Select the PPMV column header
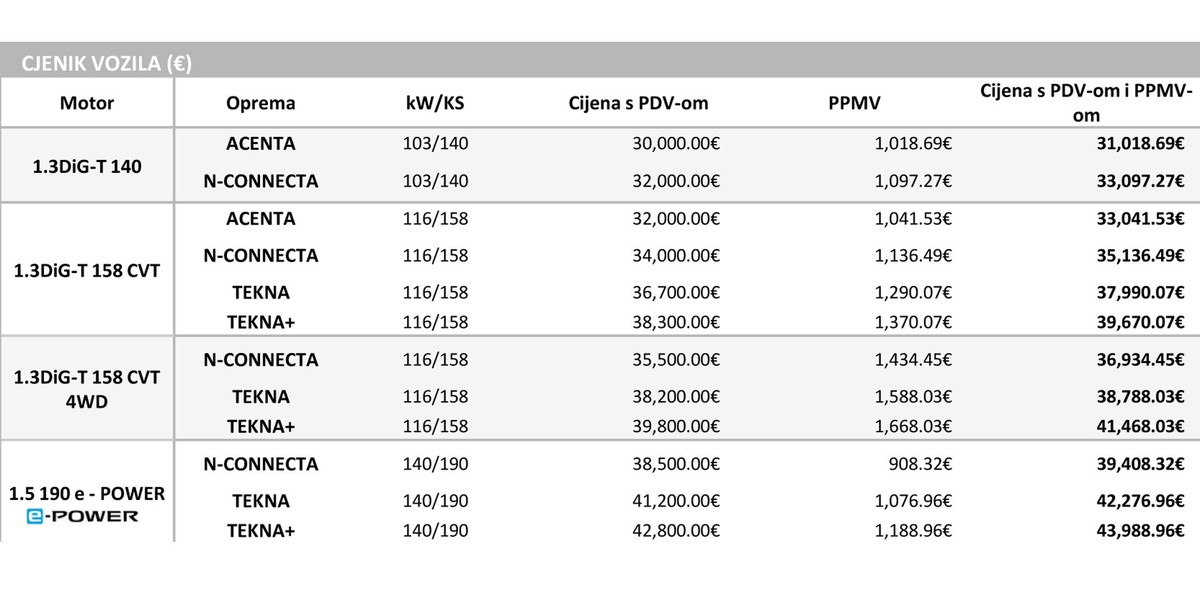 click(x=857, y=103)
